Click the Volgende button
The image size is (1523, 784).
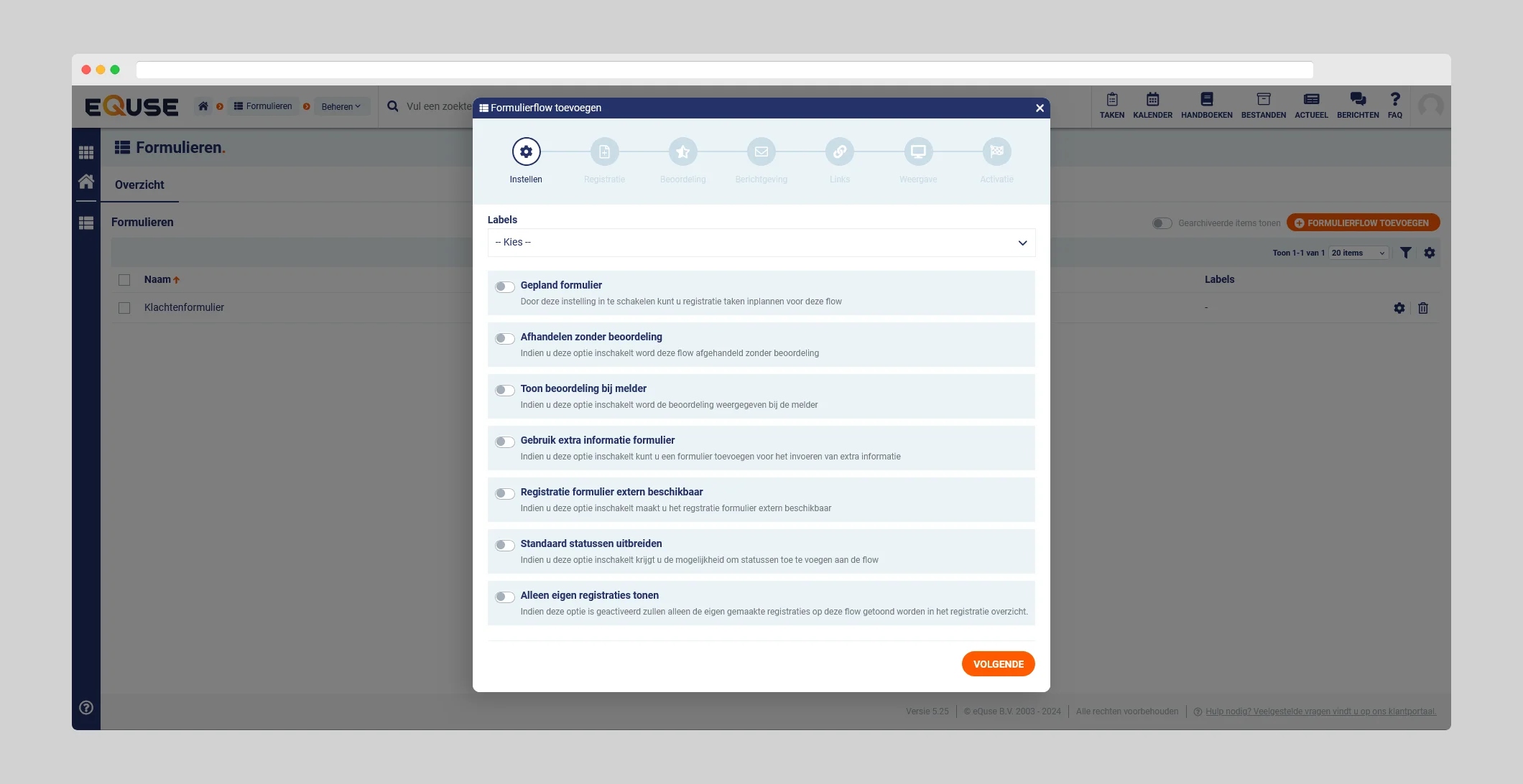point(998,664)
